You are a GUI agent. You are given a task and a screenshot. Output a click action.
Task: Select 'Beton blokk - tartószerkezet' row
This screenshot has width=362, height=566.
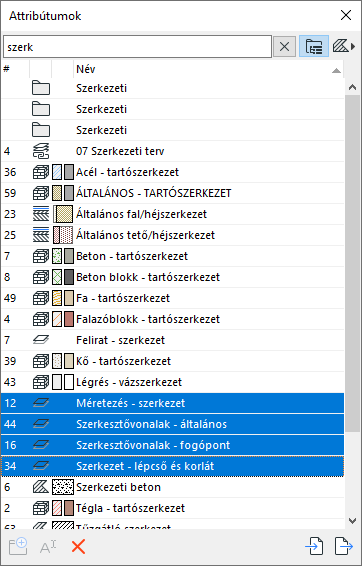173,277
